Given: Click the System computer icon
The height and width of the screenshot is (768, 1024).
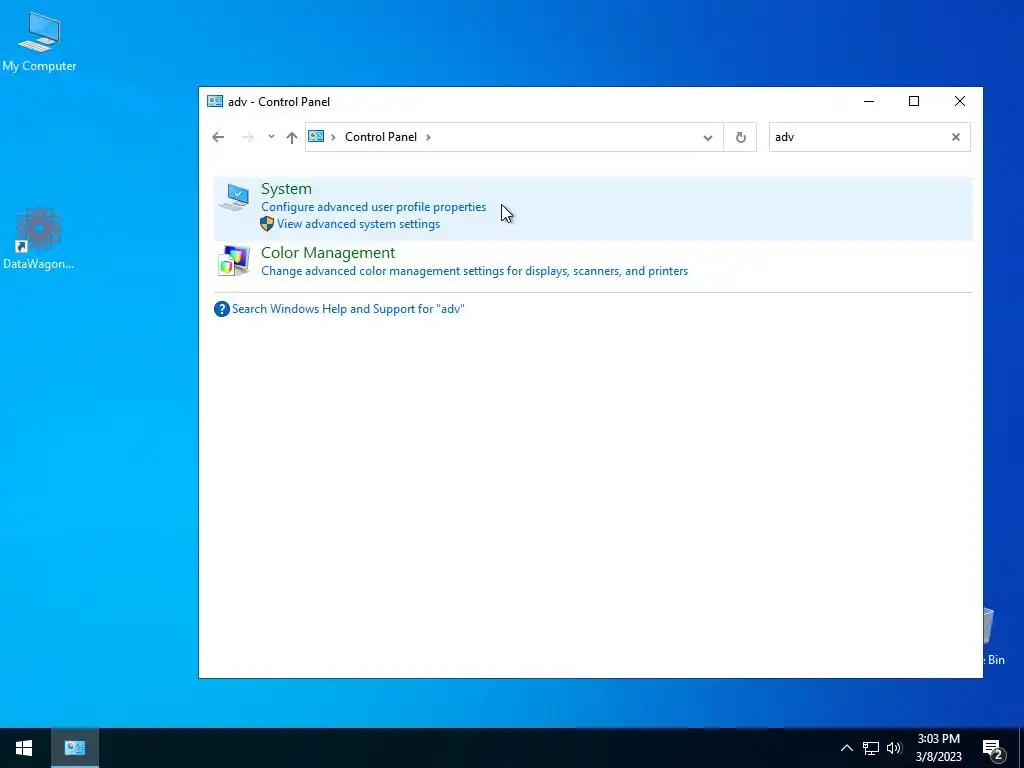Looking at the screenshot, I should tap(234, 197).
